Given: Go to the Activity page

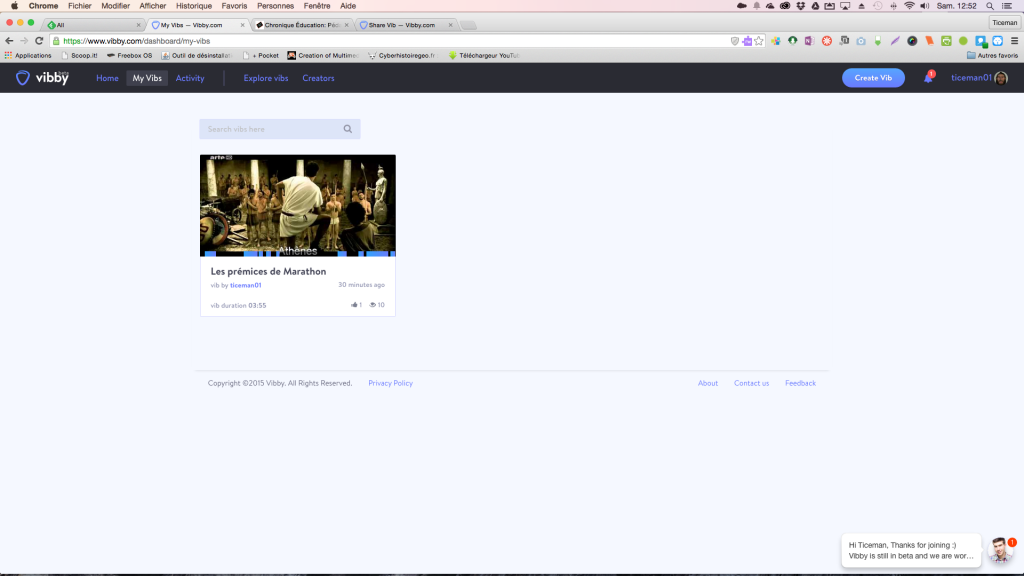Looking at the screenshot, I should [x=190, y=78].
